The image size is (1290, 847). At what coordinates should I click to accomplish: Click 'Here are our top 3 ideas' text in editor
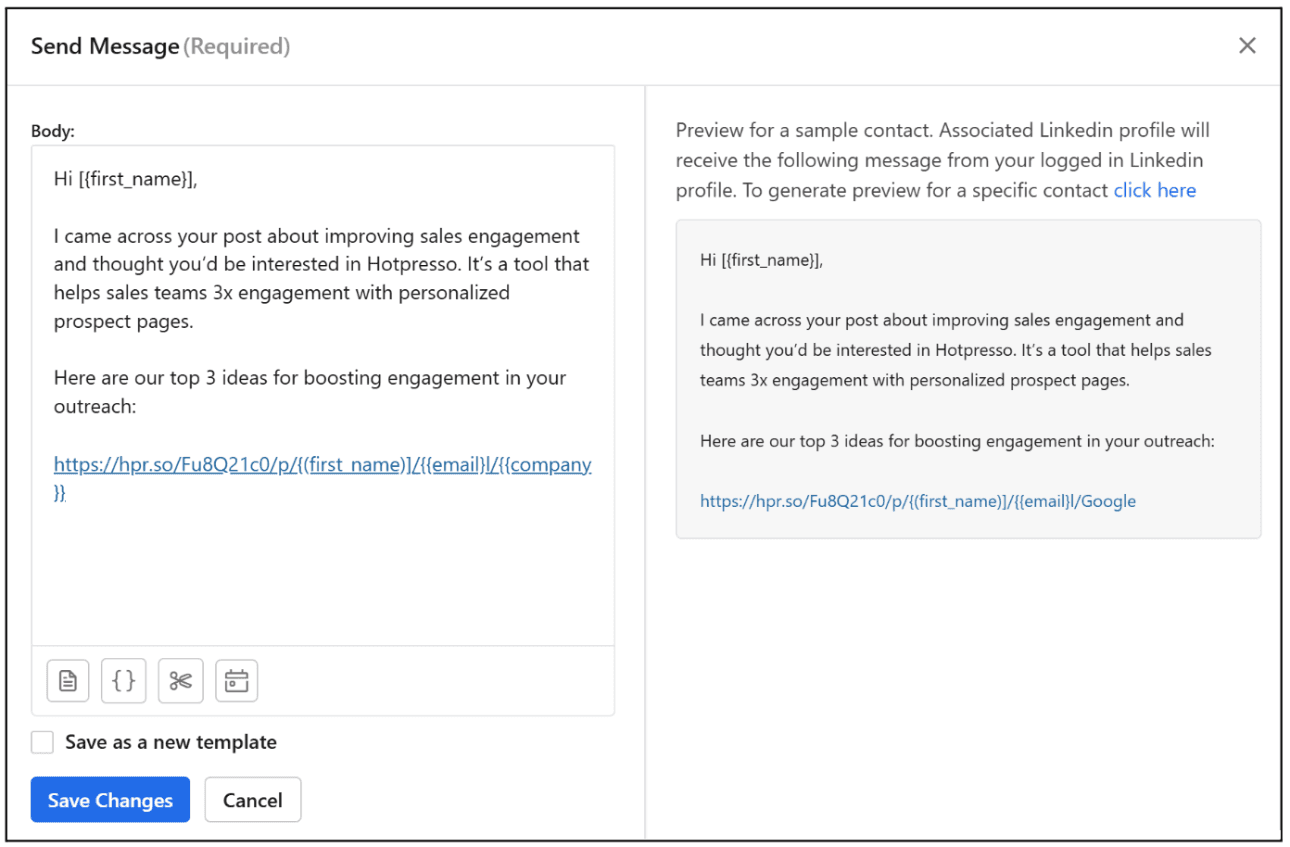pyautogui.click(x=310, y=392)
